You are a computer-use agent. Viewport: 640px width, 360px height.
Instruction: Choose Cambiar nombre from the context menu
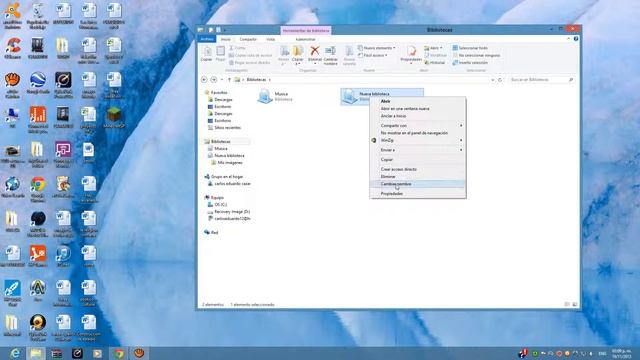(x=418, y=184)
